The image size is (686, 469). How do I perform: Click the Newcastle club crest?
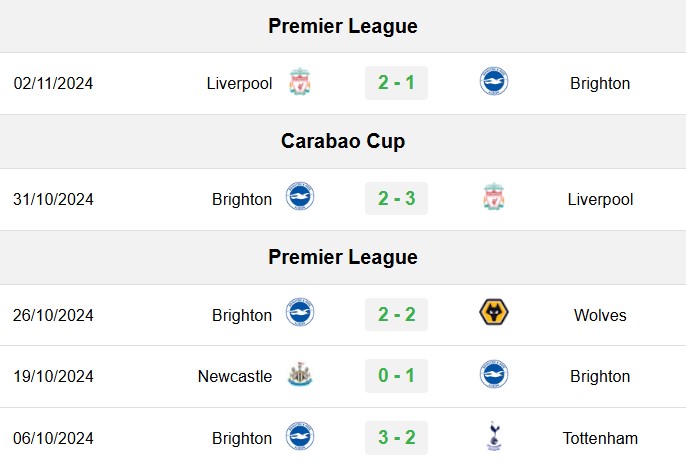(x=300, y=374)
